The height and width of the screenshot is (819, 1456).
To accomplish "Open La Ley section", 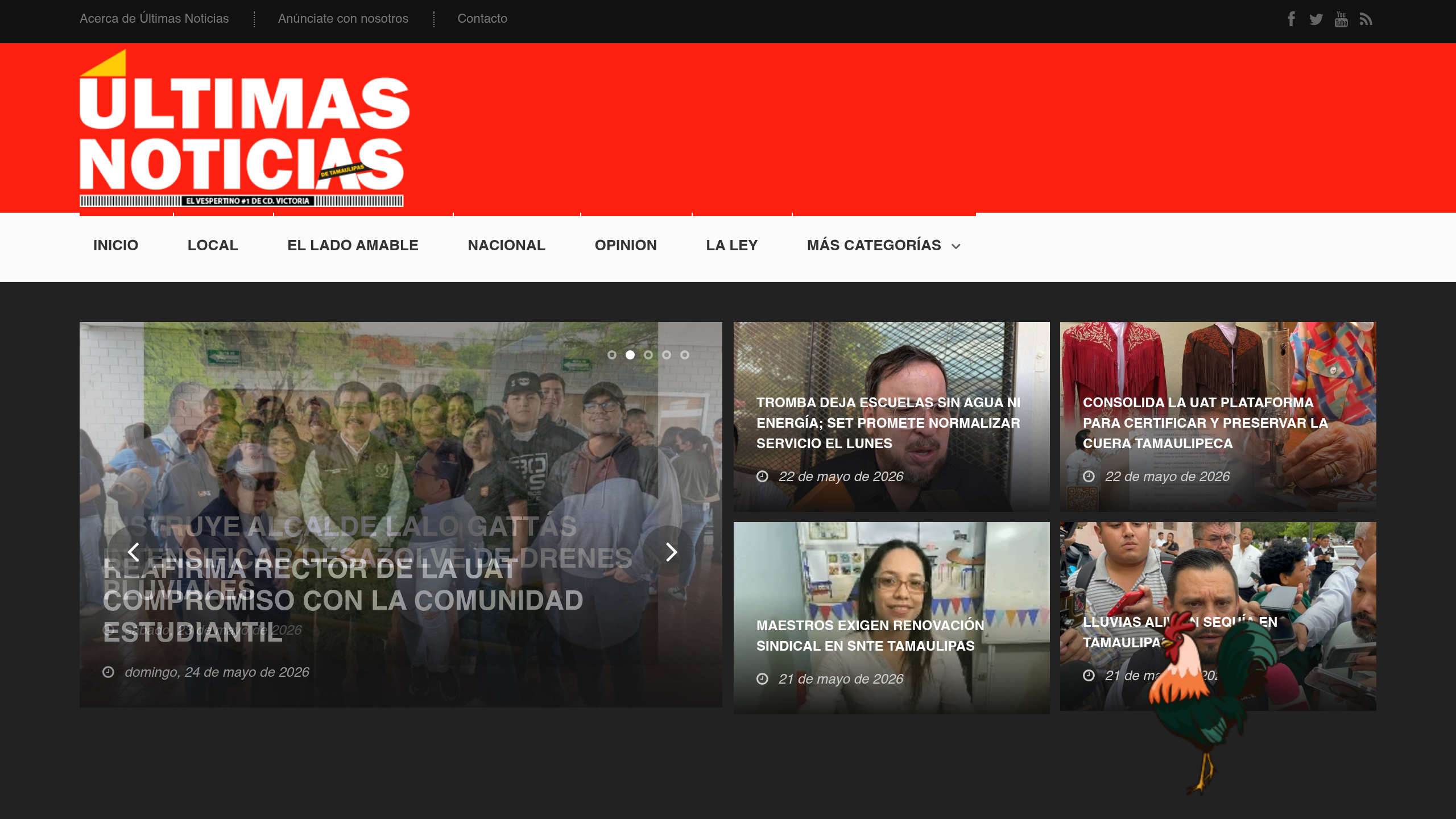I will 731,245.
